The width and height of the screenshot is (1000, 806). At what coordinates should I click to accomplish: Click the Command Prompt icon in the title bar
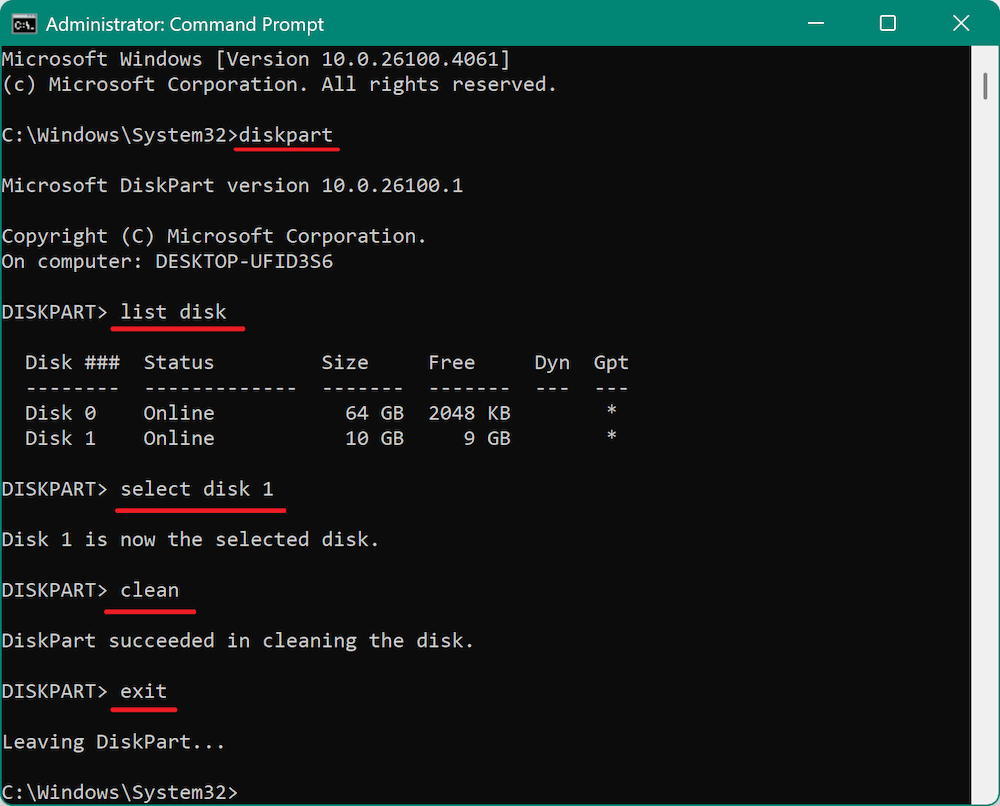click(22, 23)
